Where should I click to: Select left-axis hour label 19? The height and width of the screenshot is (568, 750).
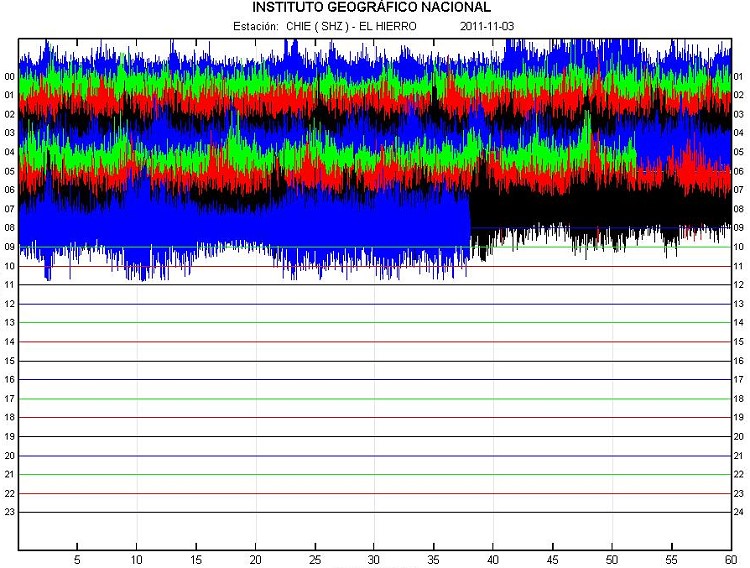click(x=9, y=436)
